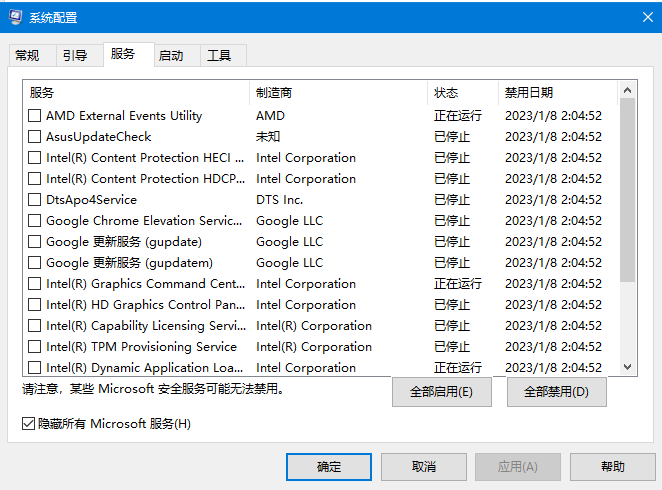Open help with the 帮助 button
This screenshot has width=662, height=490.
tap(613, 467)
